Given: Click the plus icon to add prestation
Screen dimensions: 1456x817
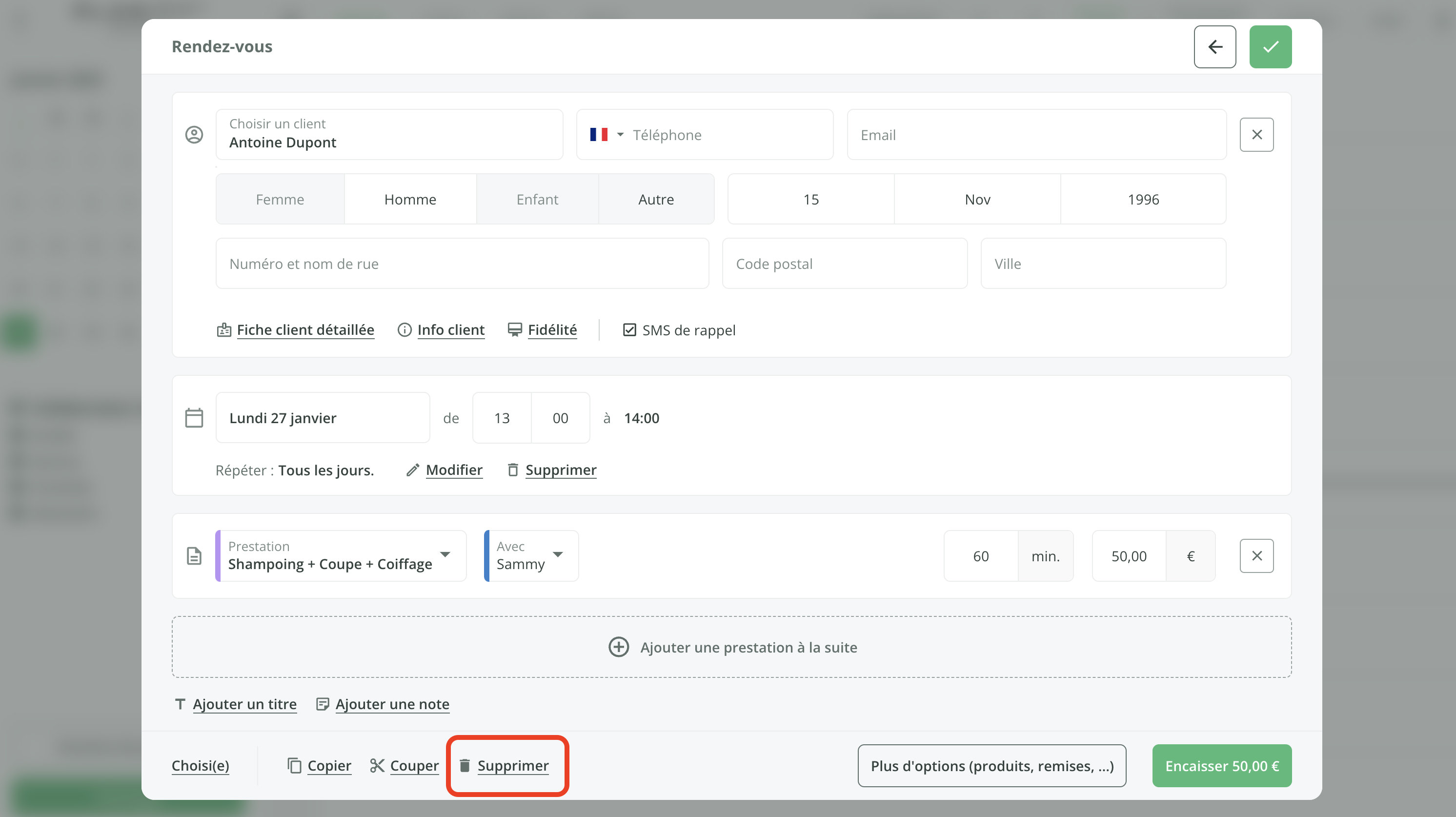Looking at the screenshot, I should pyautogui.click(x=618, y=647).
